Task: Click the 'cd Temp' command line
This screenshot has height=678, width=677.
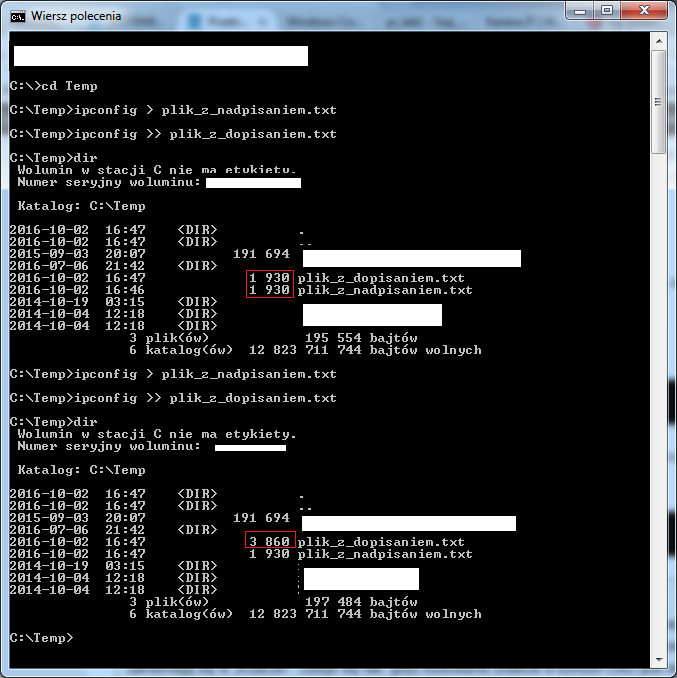Action: pos(54,86)
